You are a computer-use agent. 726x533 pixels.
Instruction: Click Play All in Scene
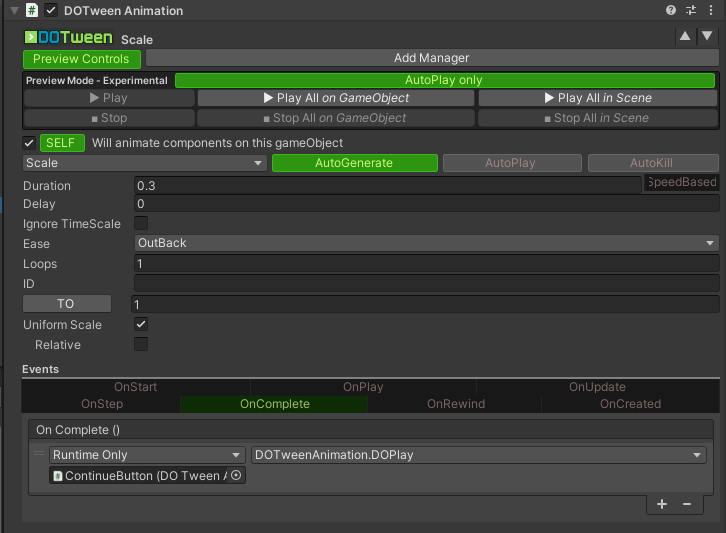598,98
